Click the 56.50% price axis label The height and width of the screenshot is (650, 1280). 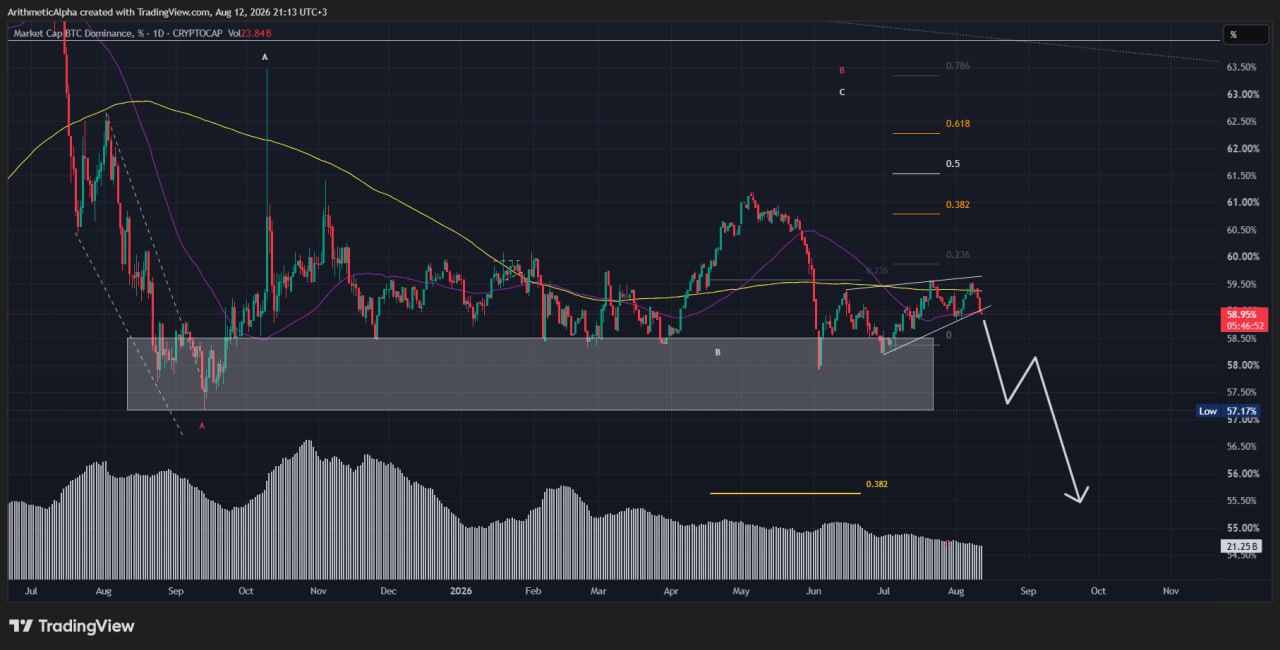(1241, 446)
